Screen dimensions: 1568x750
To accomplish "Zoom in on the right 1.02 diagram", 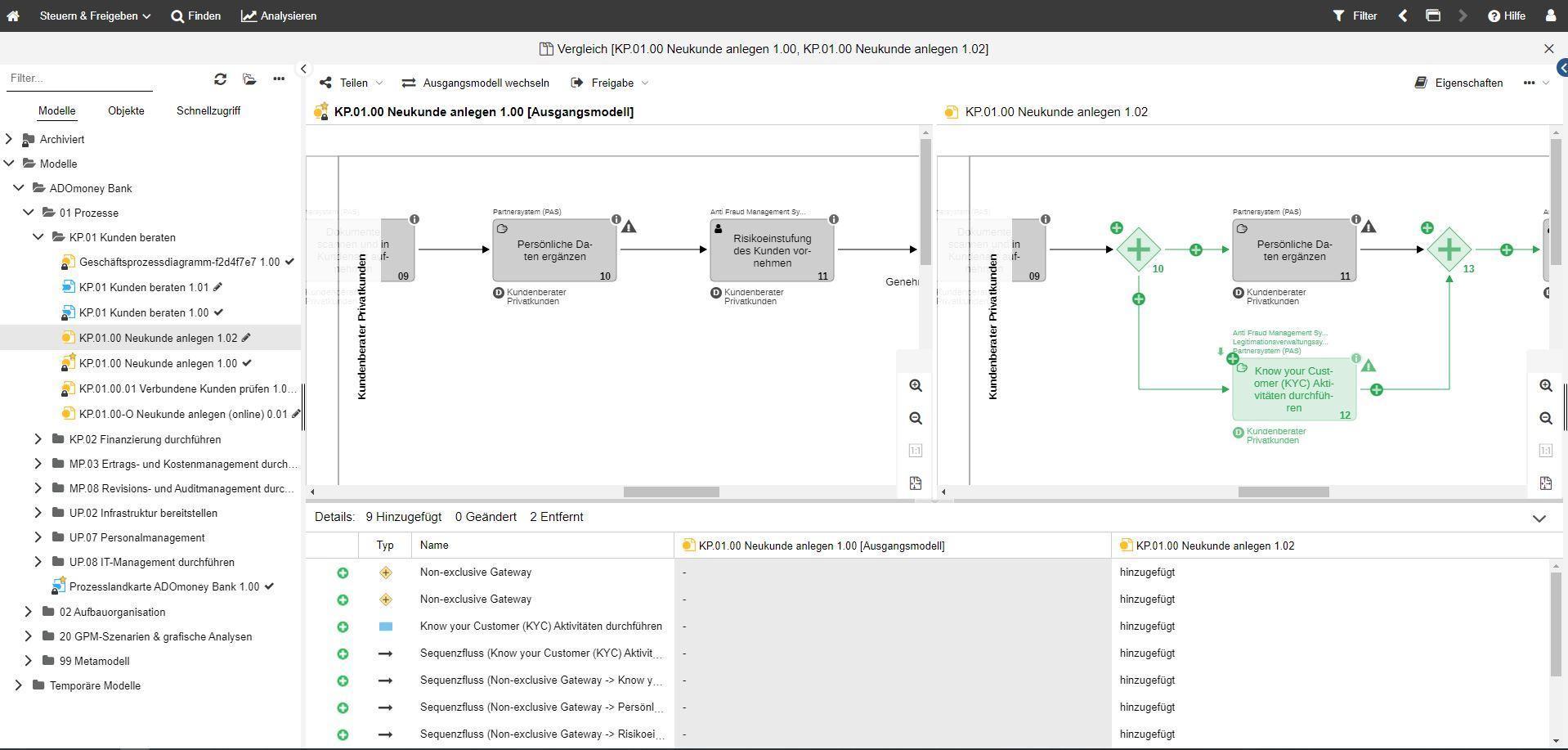I will 1546,385.
